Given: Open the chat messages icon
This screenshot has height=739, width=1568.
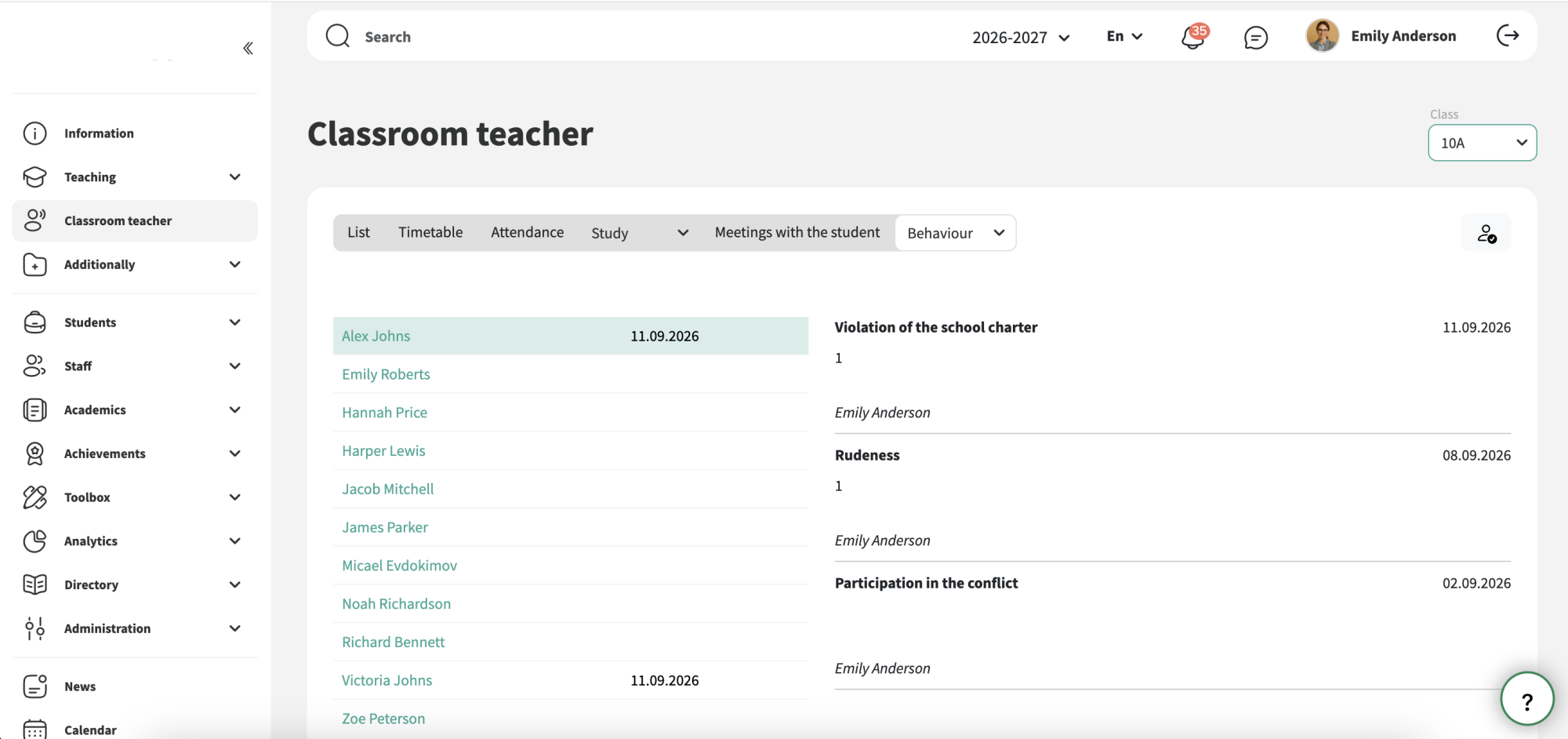Looking at the screenshot, I should point(1256,37).
